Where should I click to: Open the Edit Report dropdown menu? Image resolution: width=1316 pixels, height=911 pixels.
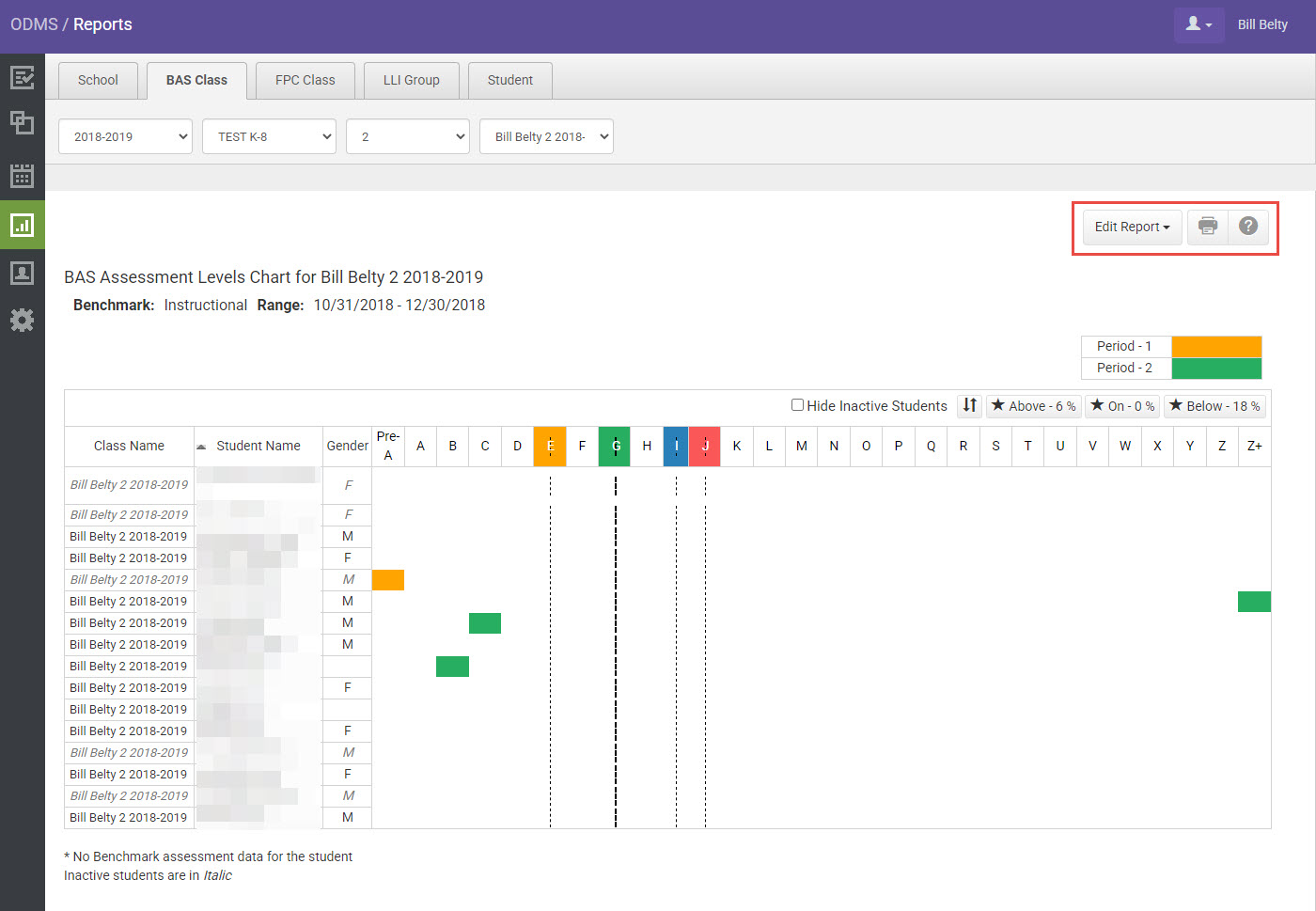tap(1132, 227)
